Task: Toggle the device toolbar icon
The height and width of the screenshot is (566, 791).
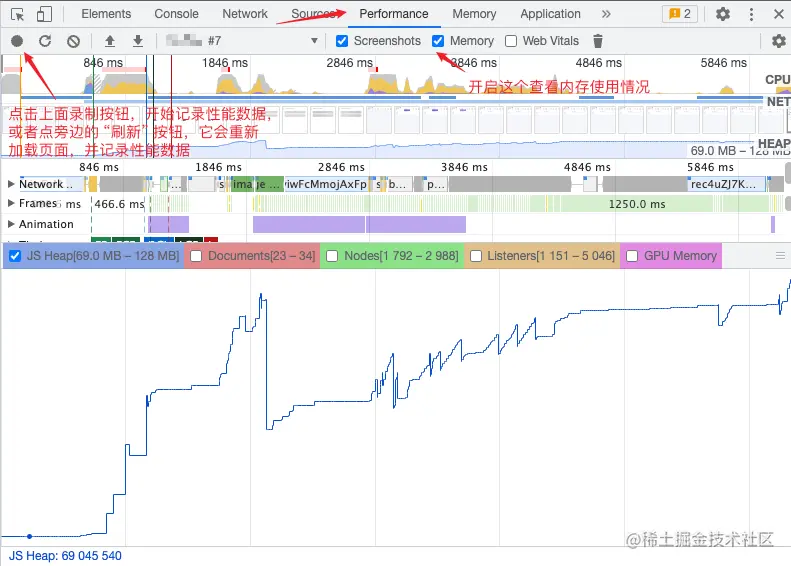Action: [44, 14]
